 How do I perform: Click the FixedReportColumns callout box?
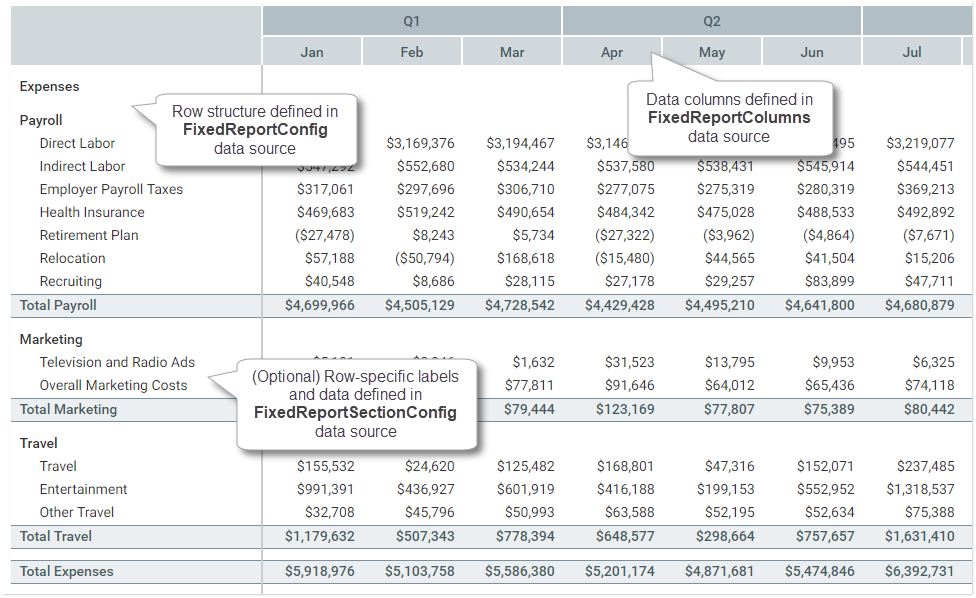(729, 117)
